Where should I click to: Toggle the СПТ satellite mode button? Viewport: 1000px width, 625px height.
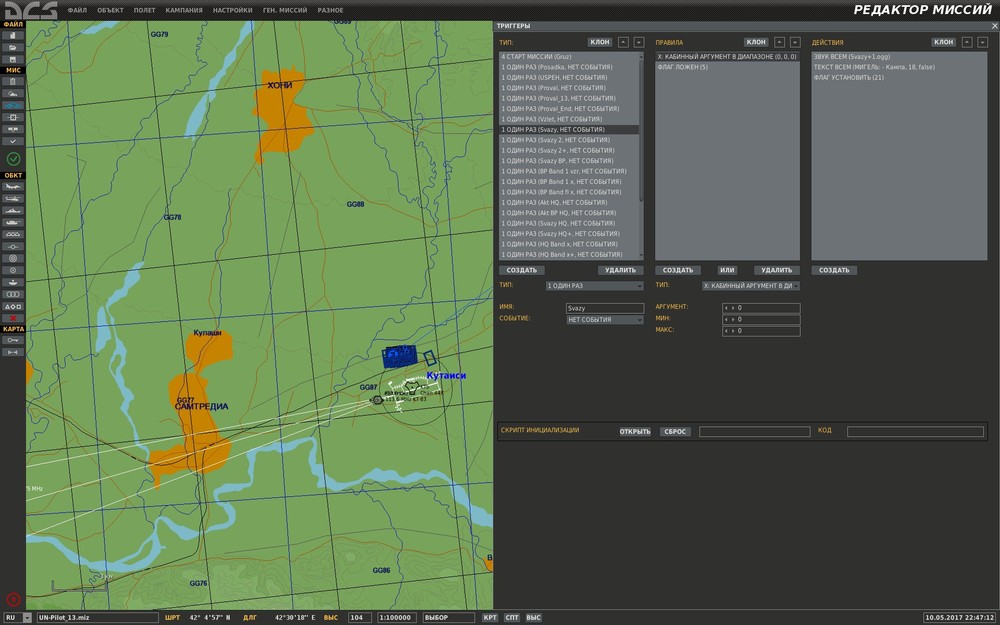pos(512,618)
